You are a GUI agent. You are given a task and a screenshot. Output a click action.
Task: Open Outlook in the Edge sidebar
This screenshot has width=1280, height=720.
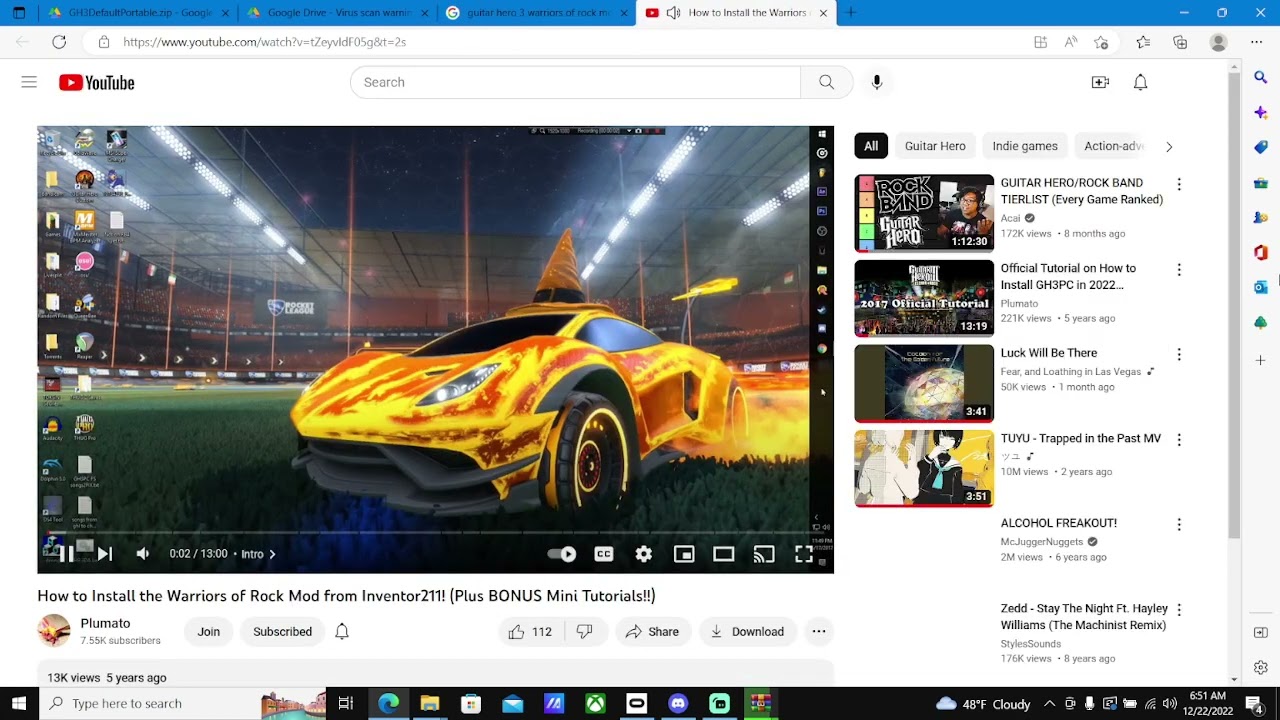[1260, 287]
